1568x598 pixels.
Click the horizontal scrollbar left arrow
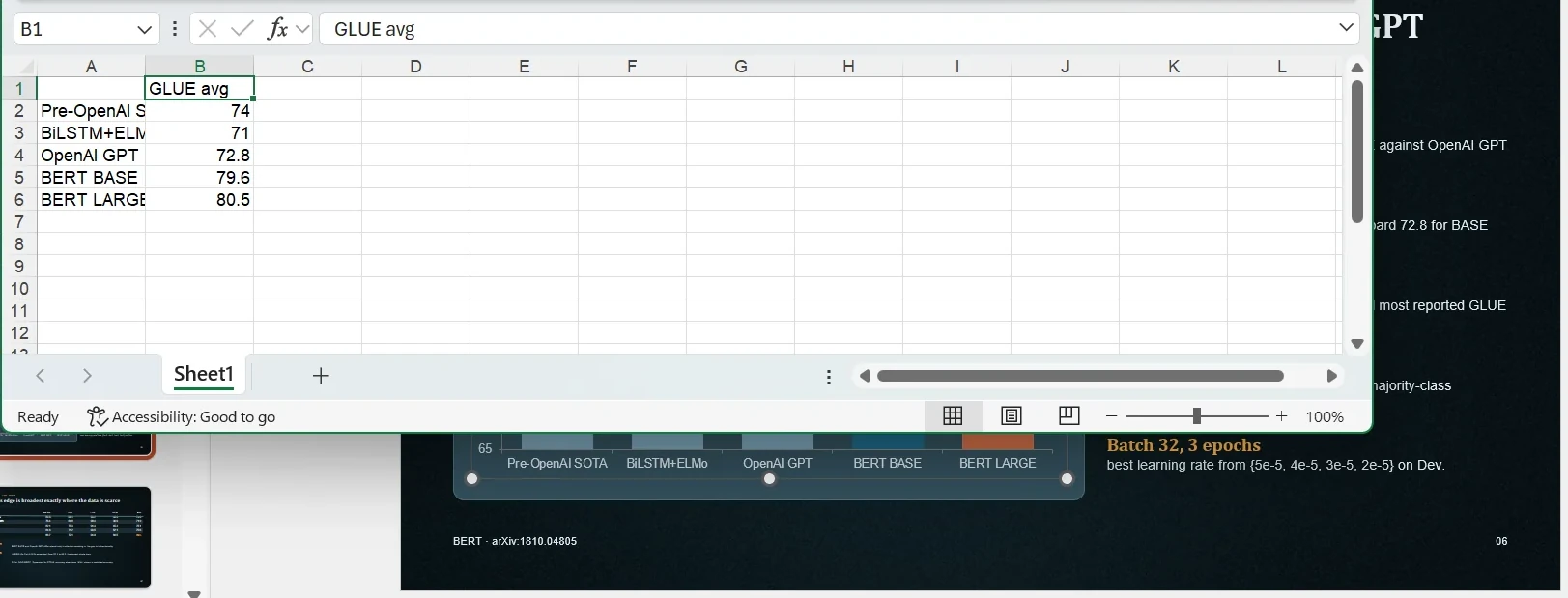coord(865,376)
